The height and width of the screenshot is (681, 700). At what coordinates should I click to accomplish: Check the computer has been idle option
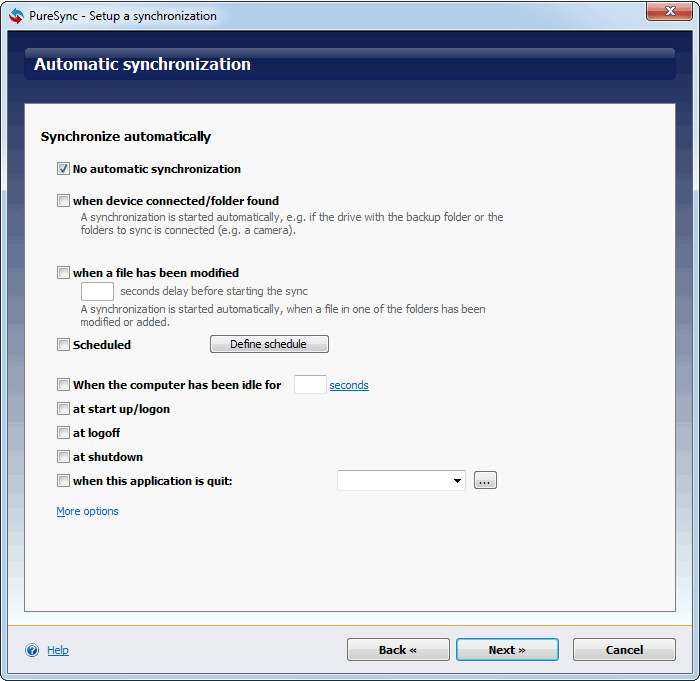pyautogui.click(x=63, y=385)
